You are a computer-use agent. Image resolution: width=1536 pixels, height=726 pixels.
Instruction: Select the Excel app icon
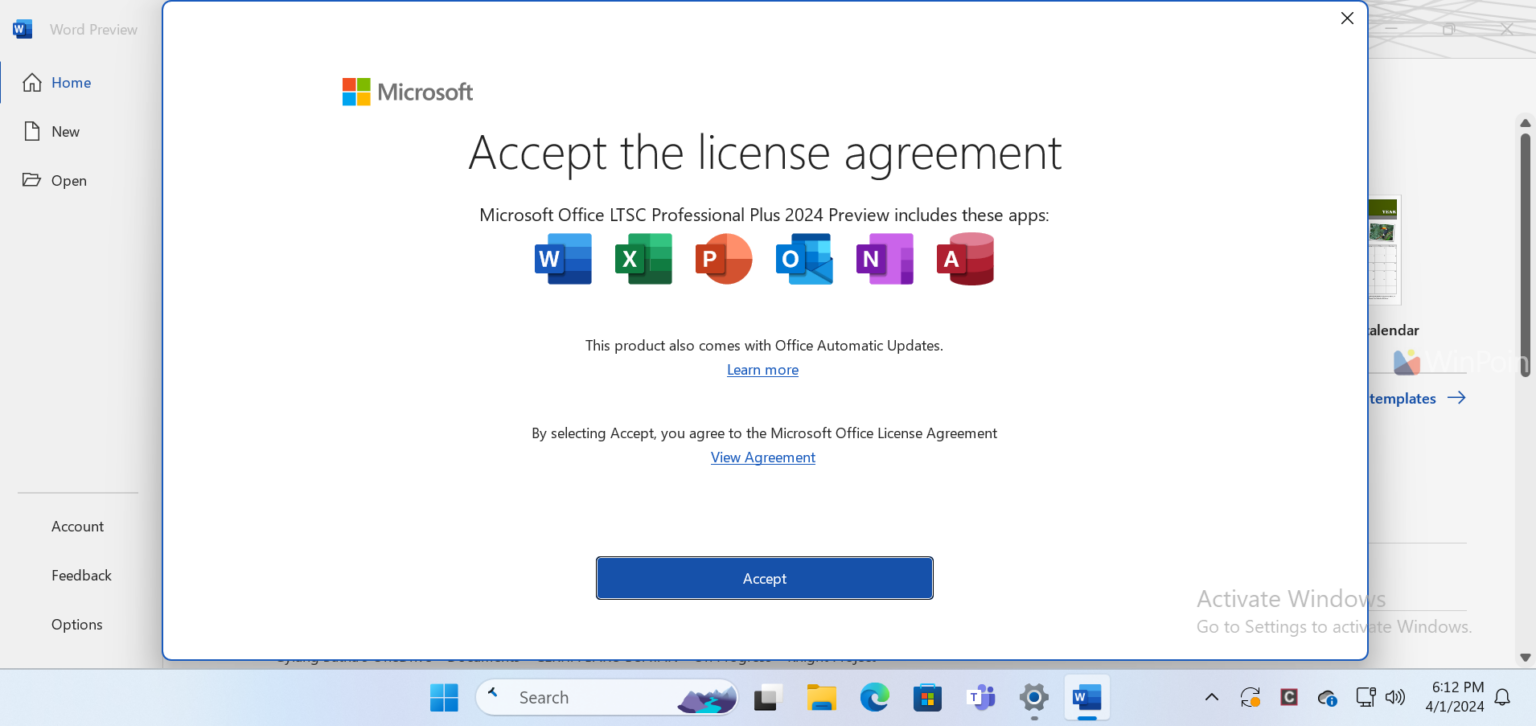point(643,258)
